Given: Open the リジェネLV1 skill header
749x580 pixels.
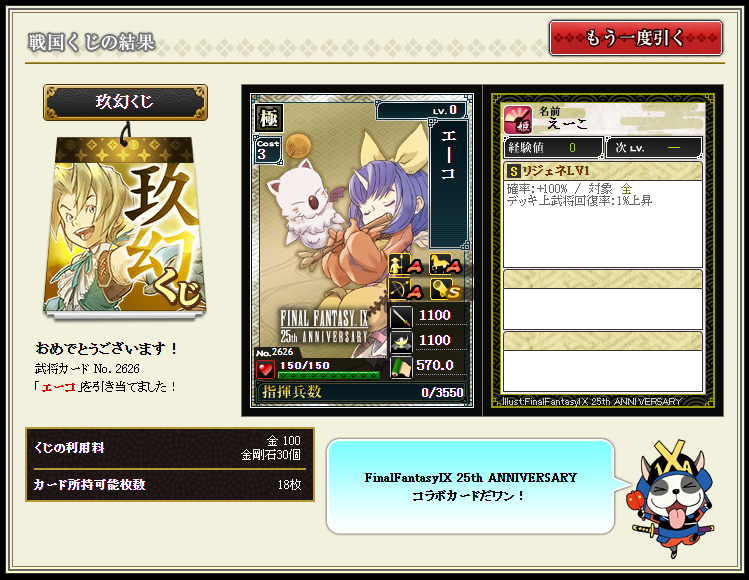Looking at the screenshot, I should (603, 171).
